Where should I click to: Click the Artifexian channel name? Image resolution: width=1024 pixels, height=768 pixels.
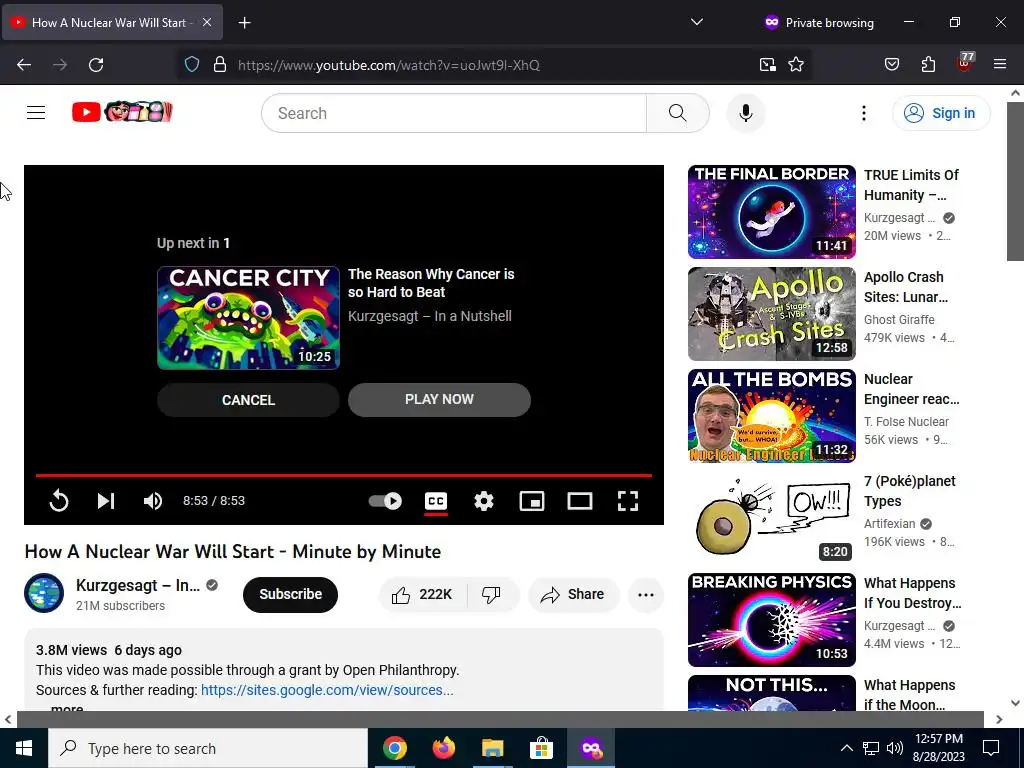pyautogui.click(x=889, y=524)
